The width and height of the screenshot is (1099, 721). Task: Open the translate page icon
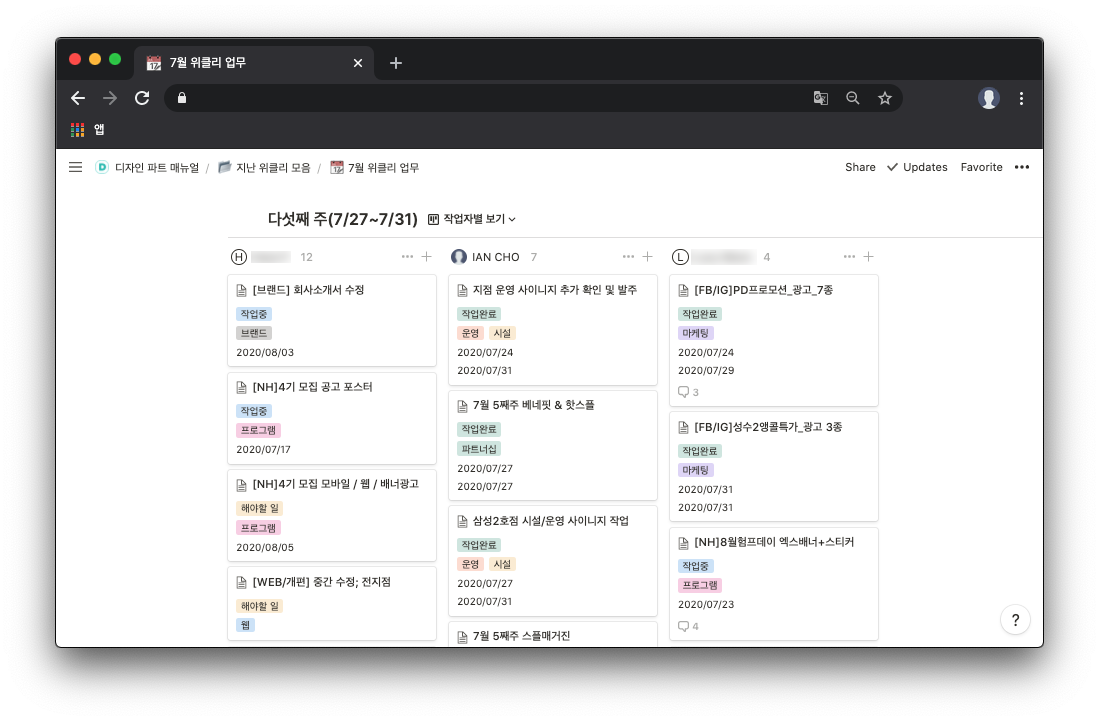click(x=820, y=98)
